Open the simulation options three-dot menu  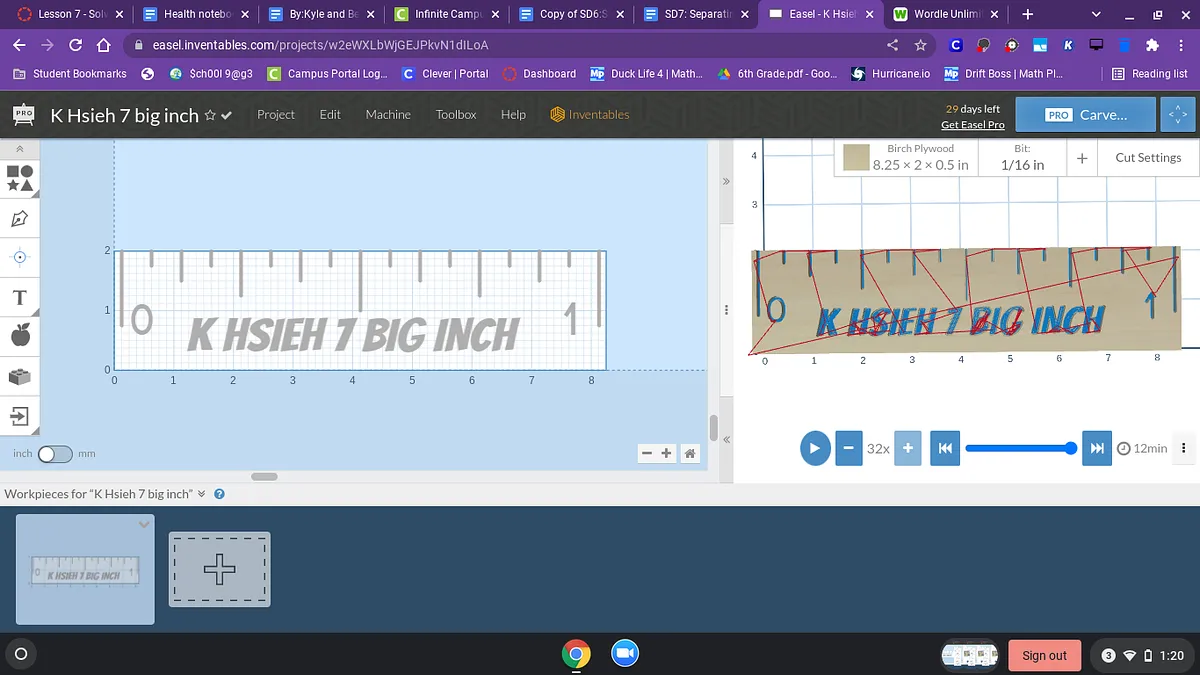coord(1184,448)
